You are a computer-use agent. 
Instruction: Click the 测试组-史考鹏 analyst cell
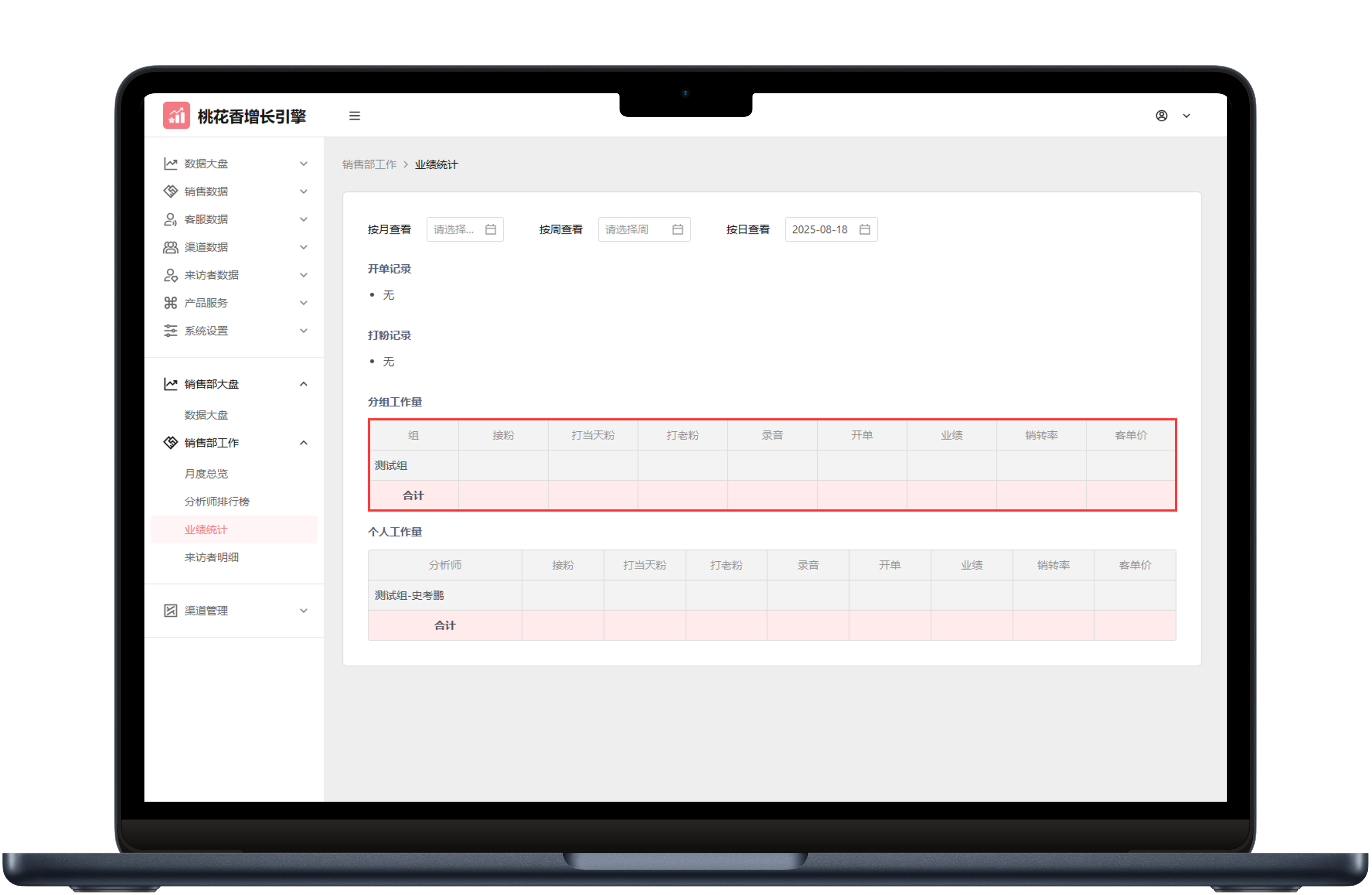coord(444,595)
